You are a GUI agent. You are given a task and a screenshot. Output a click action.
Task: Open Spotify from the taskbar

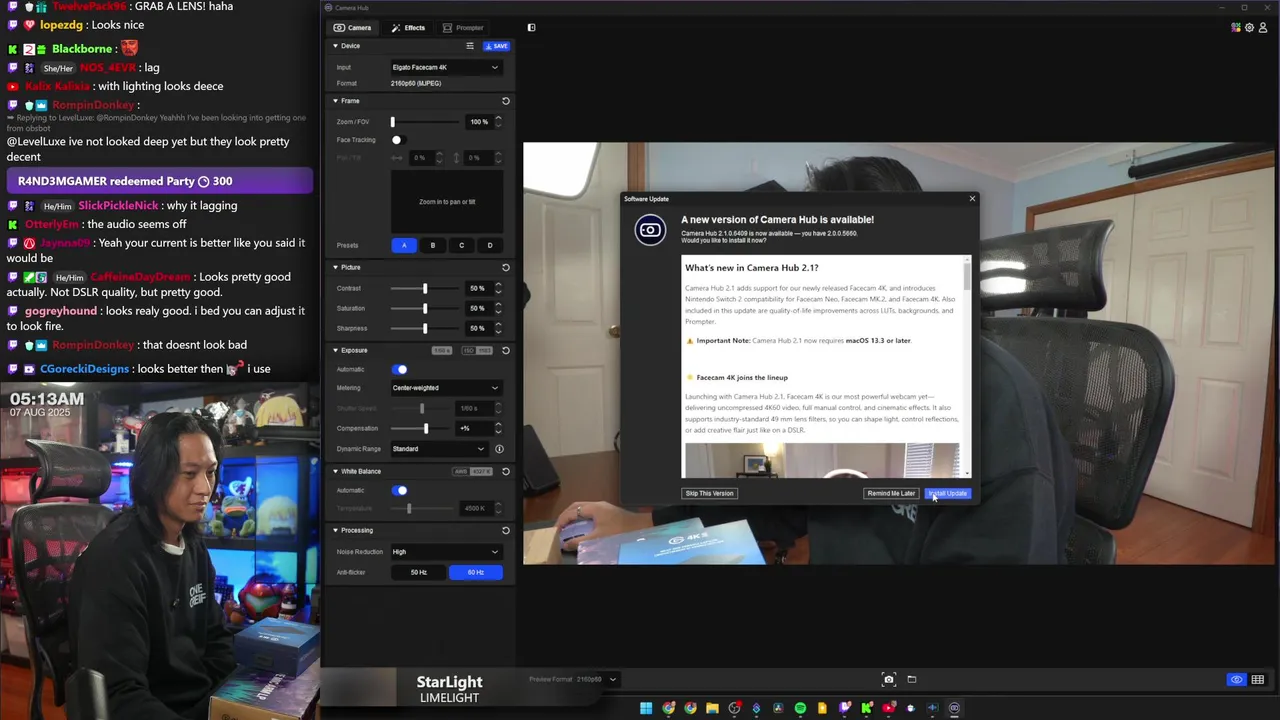[800, 709]
